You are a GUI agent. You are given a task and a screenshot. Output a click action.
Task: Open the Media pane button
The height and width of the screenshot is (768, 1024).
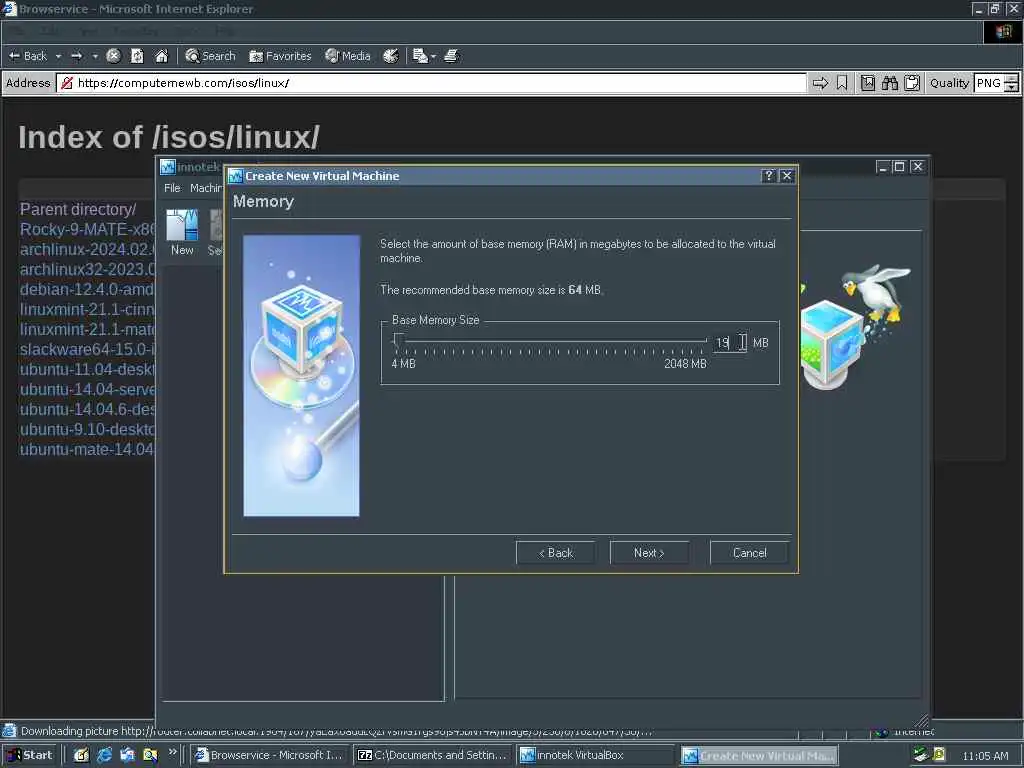coord(348,56)
